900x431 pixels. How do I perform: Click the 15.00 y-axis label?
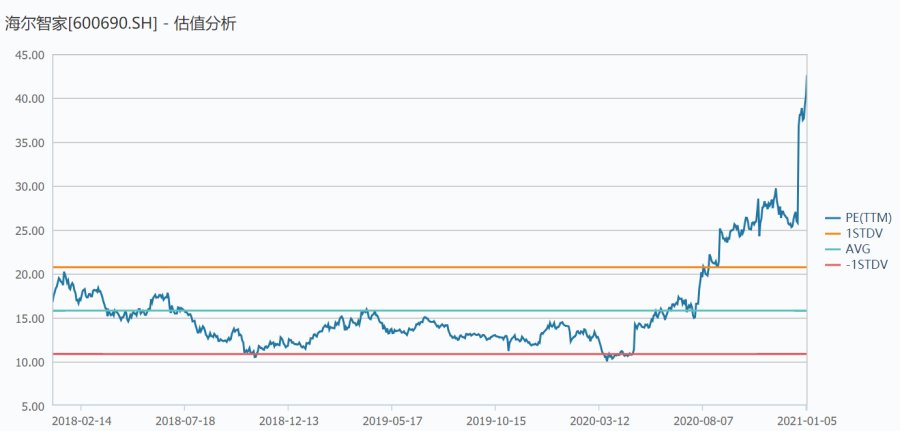pos(30,319)
